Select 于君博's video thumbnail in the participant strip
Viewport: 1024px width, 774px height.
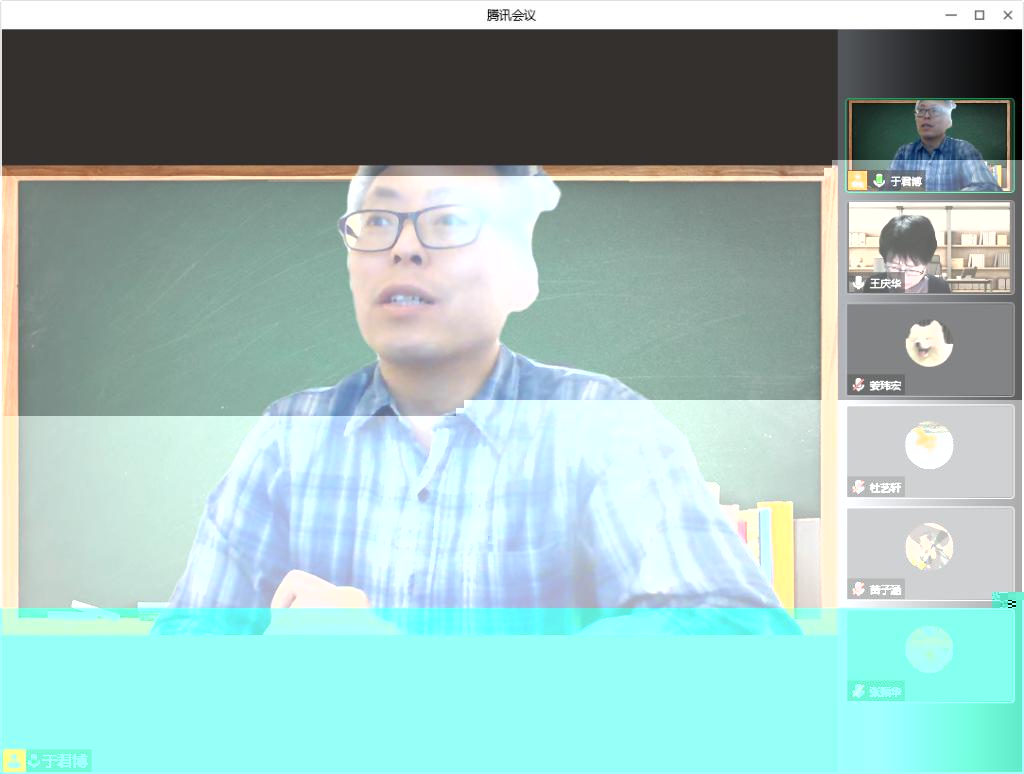(x=930, y=145)
